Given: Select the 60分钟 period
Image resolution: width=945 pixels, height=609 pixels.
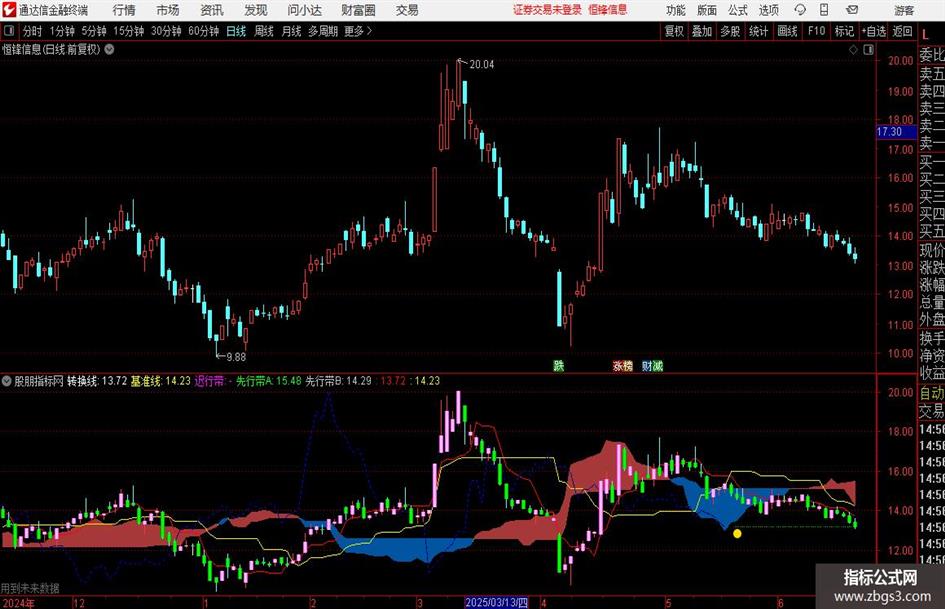Looking at the screenshot, I should pyautogui.click(x=204, y=31).
